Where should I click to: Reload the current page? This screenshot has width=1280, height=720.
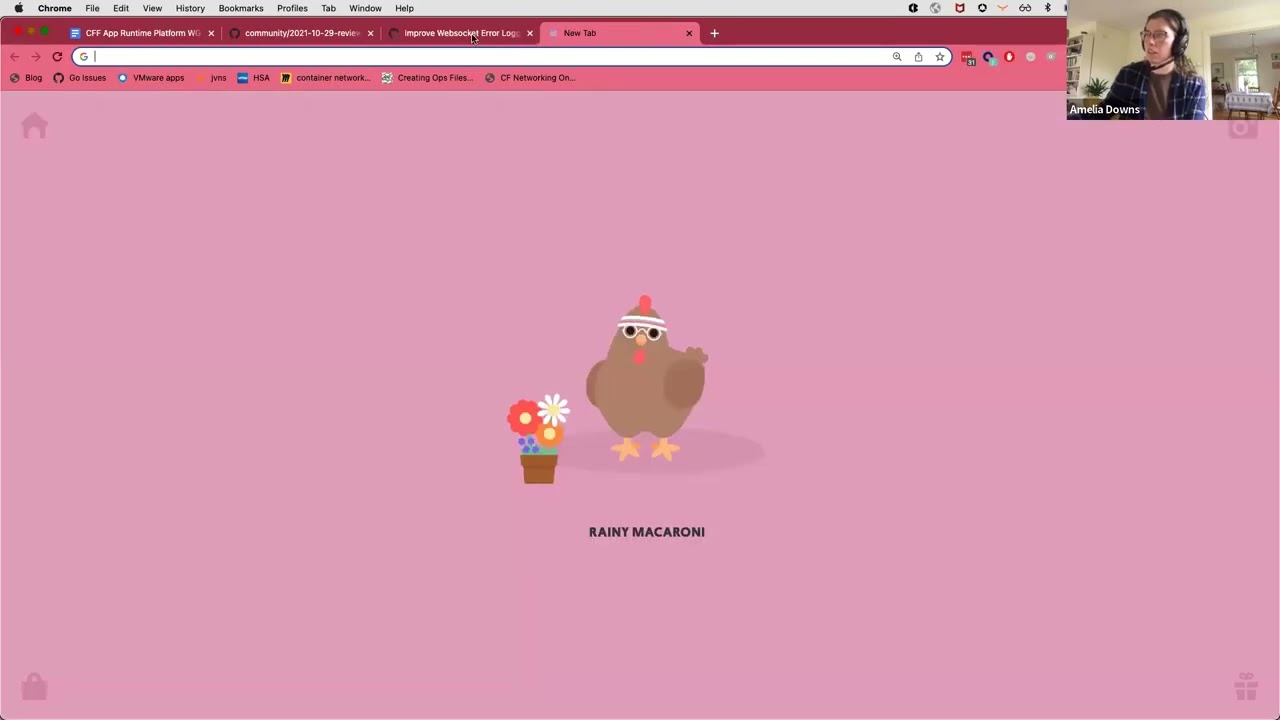[57, 57]
